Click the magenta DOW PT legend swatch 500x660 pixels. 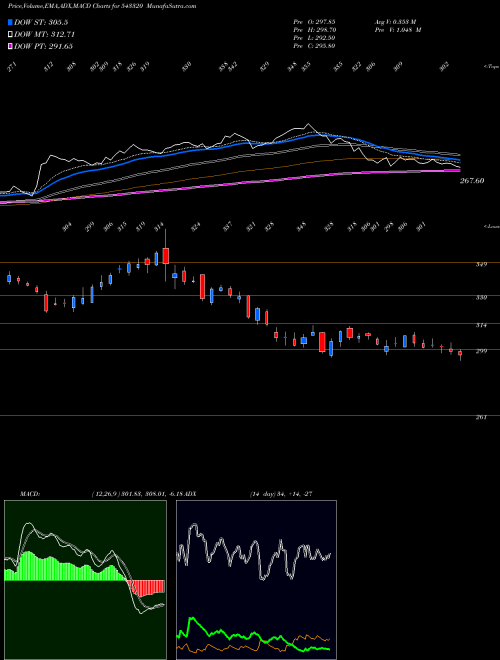point(10,46)
